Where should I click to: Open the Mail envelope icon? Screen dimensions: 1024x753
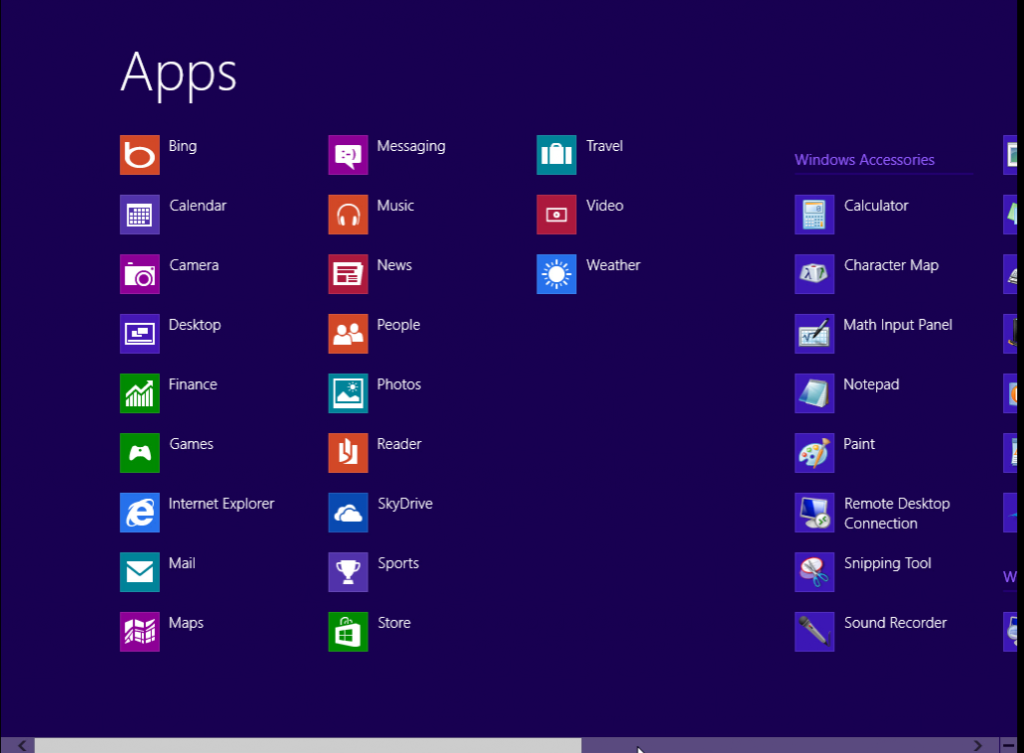140,572
